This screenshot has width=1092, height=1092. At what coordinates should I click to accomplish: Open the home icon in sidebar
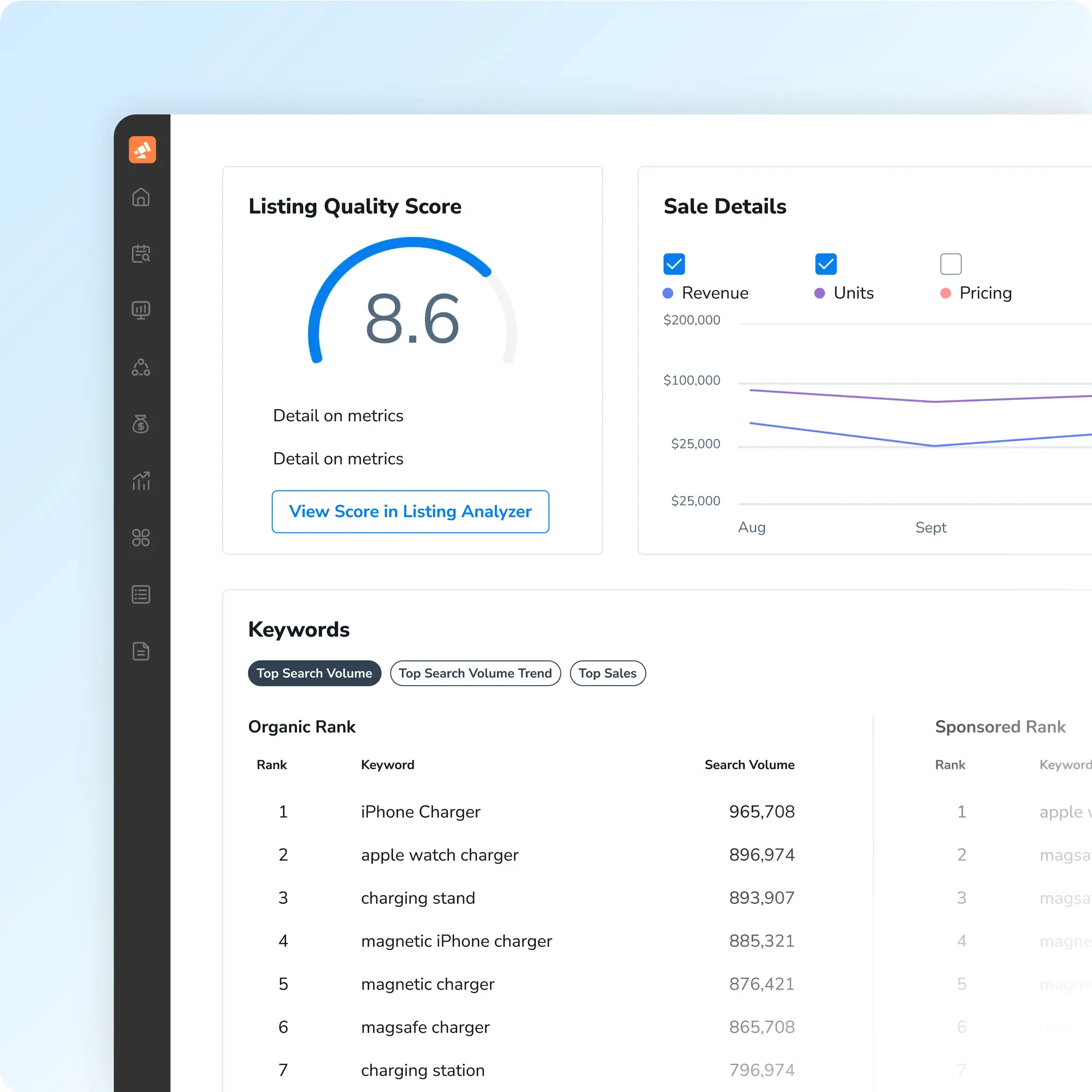(x=141, y=197)
